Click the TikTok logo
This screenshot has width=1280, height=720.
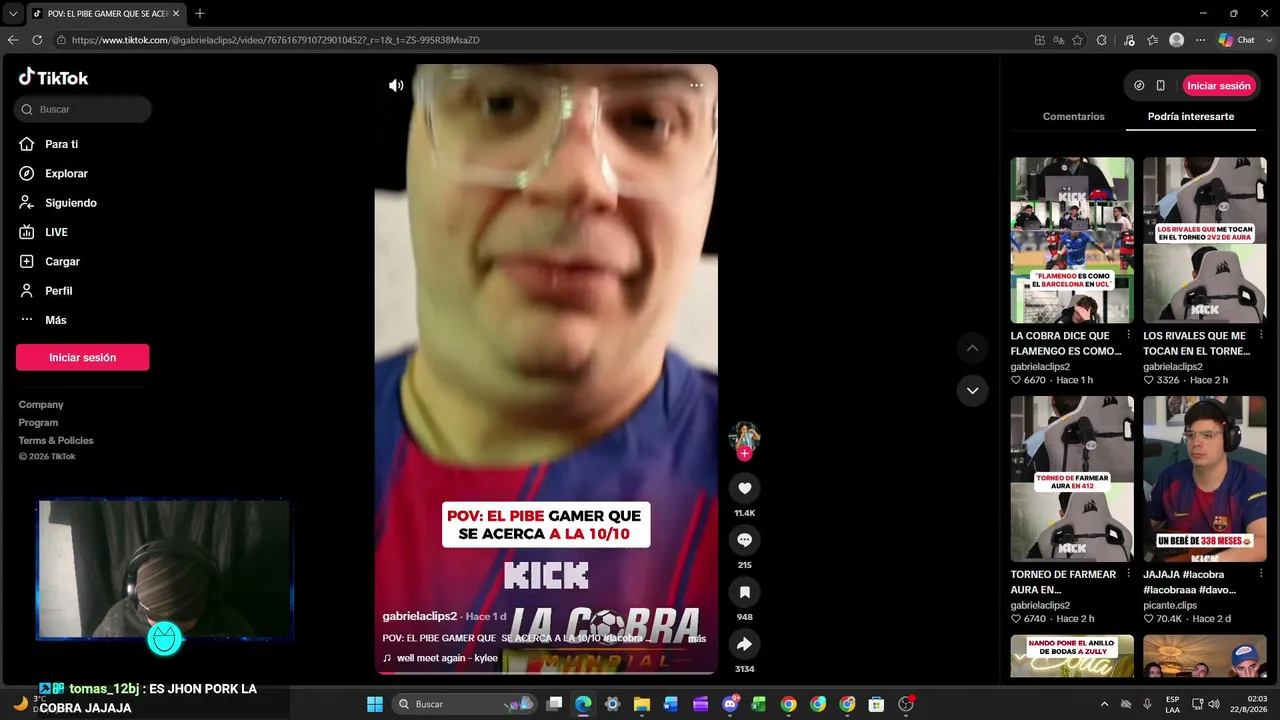[54, 77]
